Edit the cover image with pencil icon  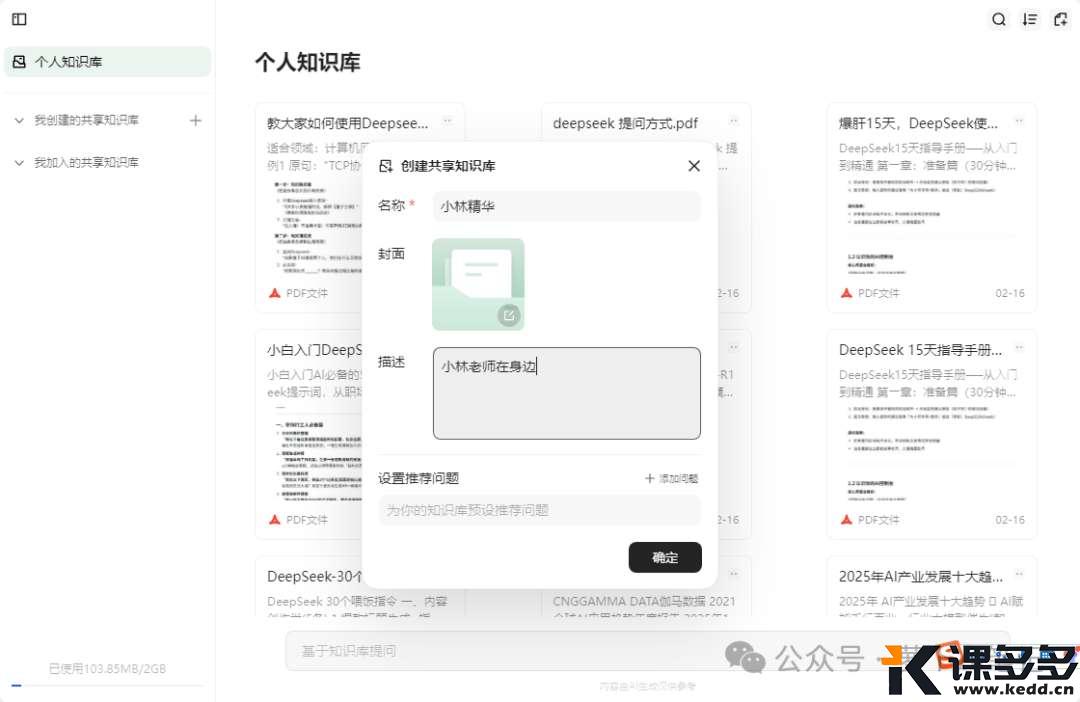pyautogui.click(x=509, y=316)
